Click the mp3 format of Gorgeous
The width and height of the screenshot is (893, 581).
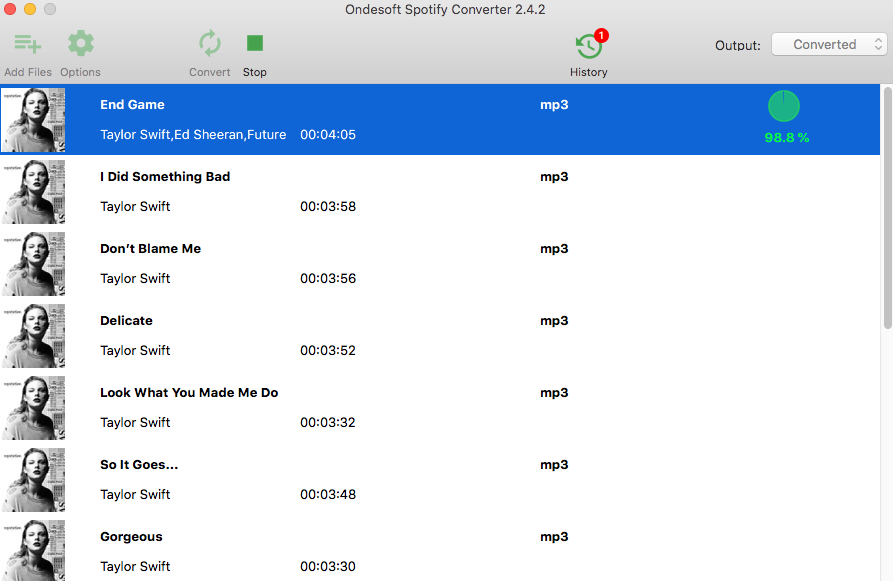coord(554,537)
